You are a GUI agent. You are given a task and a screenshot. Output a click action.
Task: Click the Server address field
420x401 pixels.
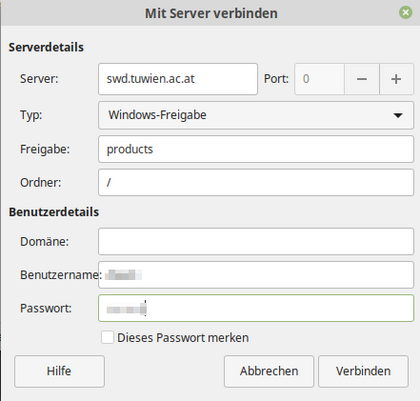click(x=178, y=79)
